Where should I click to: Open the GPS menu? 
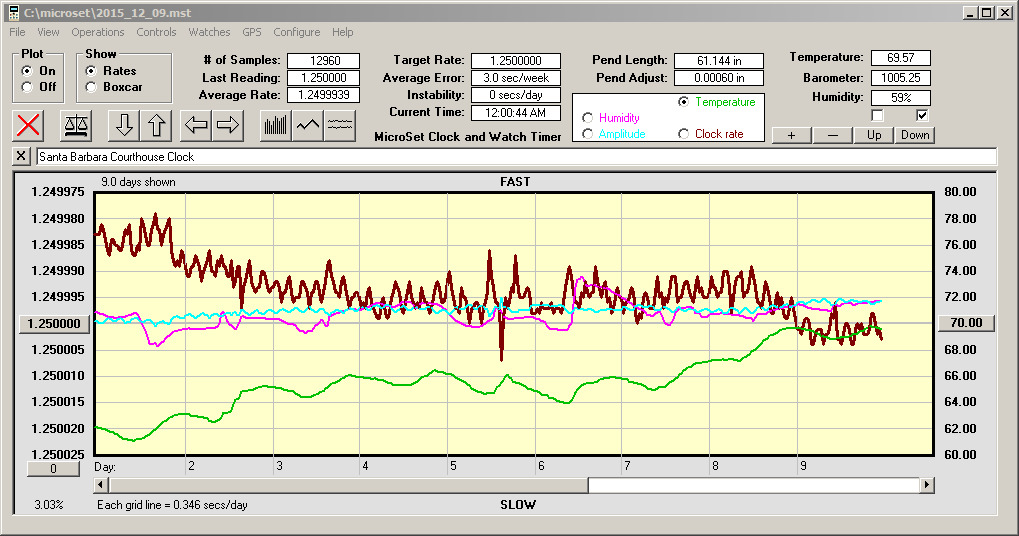point(252,32)
